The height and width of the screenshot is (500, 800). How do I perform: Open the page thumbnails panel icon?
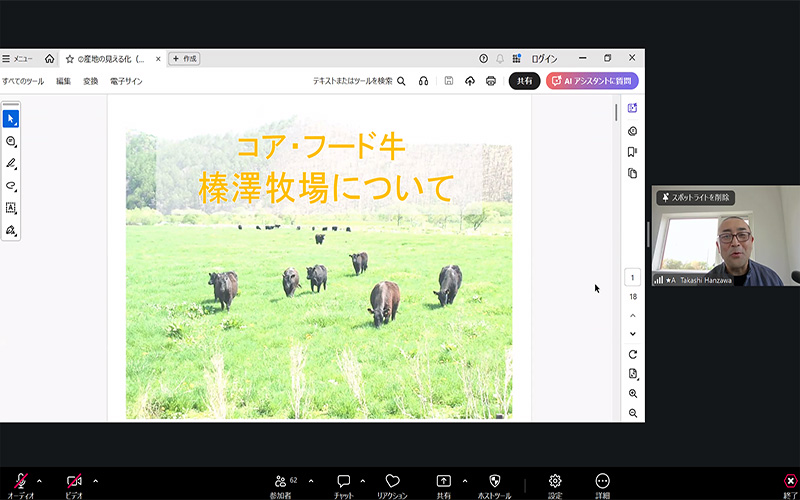point(633,173)
